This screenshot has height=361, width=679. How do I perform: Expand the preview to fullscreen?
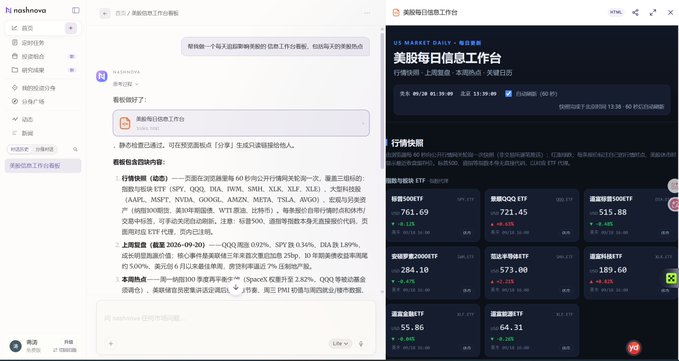653,13
